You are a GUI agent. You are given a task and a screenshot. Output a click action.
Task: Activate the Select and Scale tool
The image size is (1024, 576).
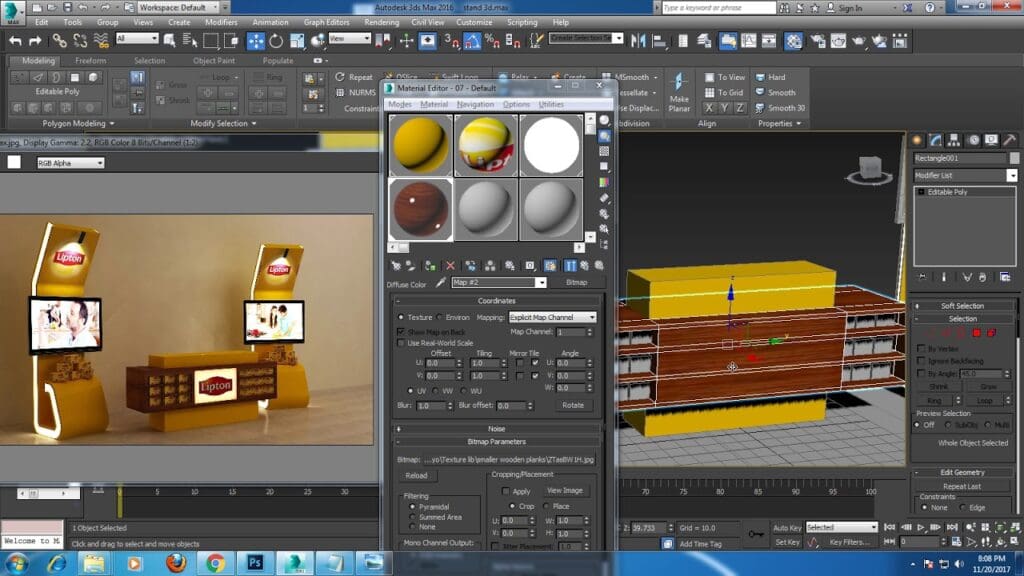click(297, 41)
